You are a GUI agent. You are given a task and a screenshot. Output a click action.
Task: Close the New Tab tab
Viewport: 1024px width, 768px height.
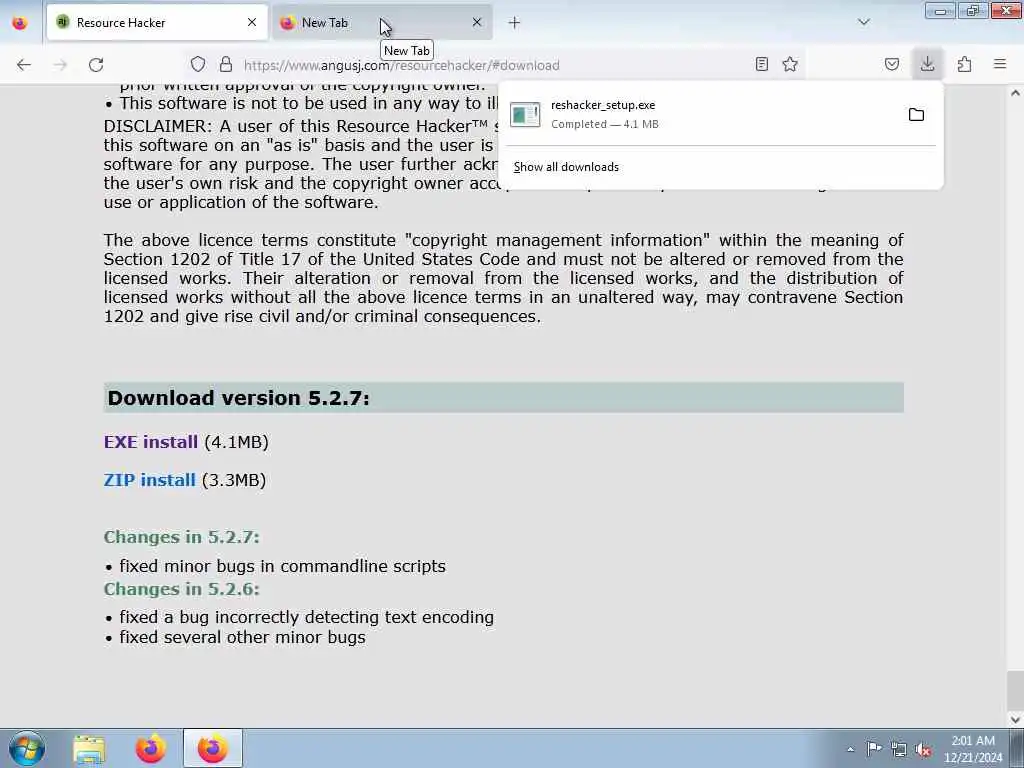[x=477, y=23]
